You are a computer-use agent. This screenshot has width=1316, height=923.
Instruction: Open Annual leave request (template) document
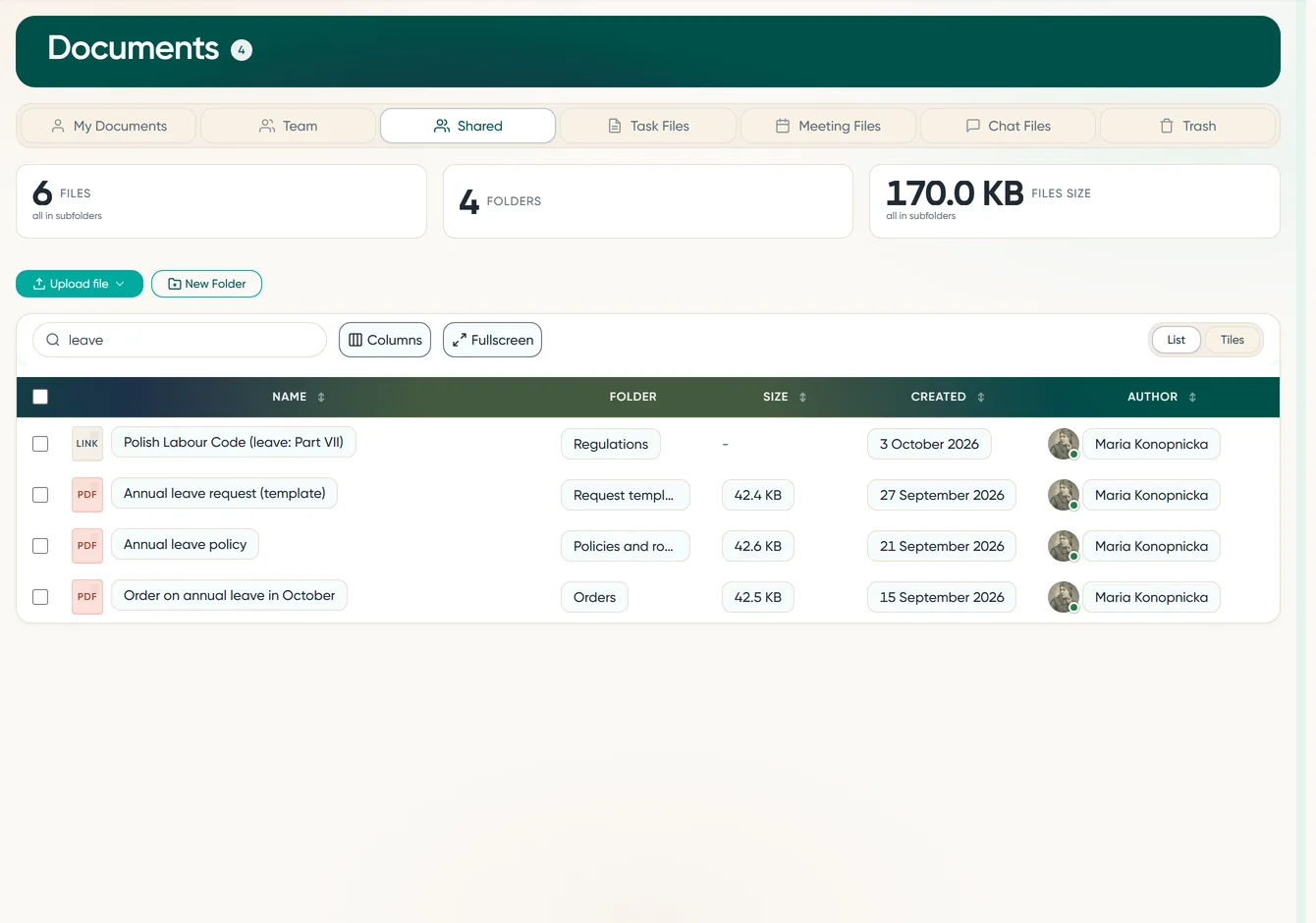(x=224, y=493)
